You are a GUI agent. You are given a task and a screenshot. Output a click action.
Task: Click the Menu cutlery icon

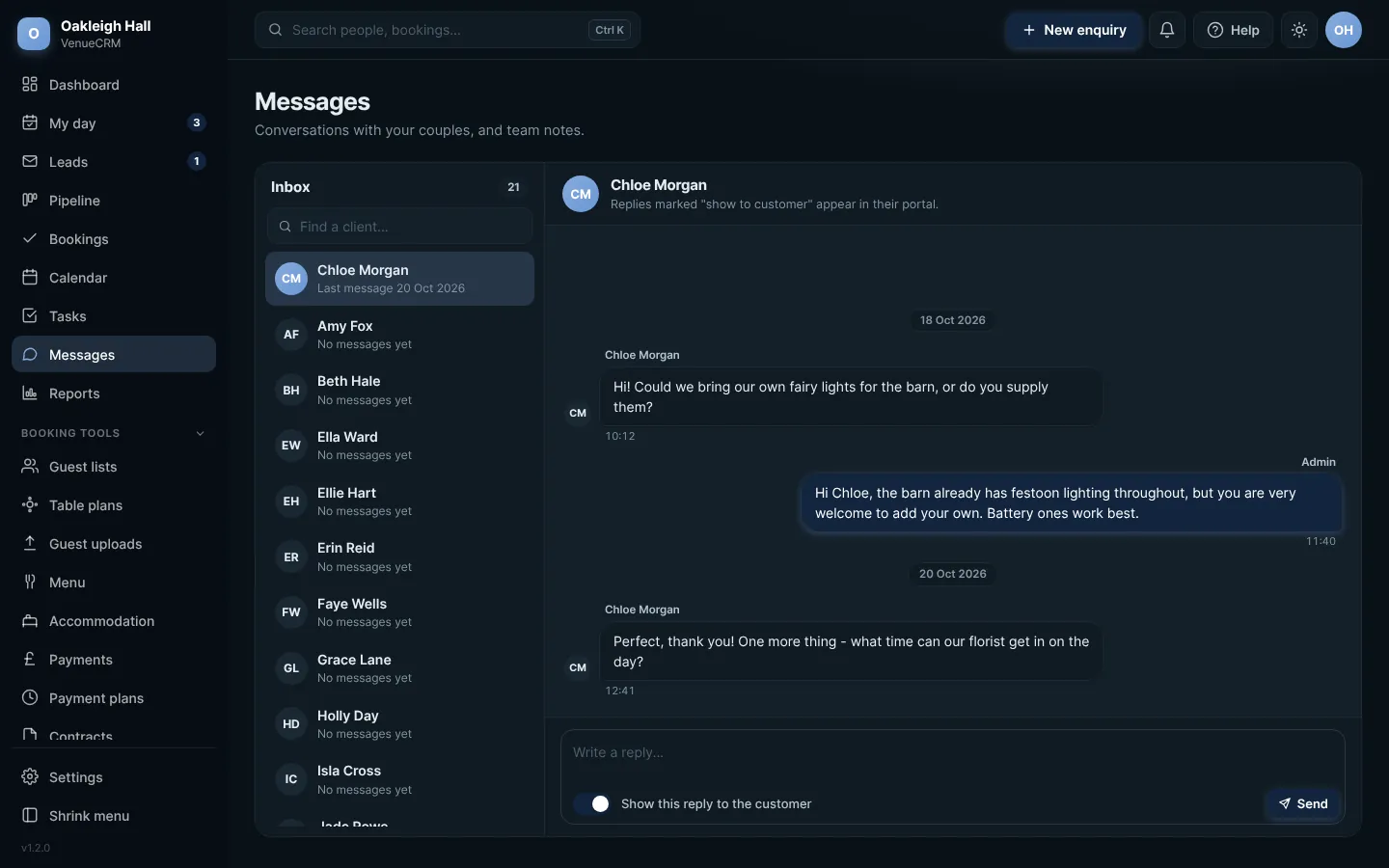[x=30, y=582]
